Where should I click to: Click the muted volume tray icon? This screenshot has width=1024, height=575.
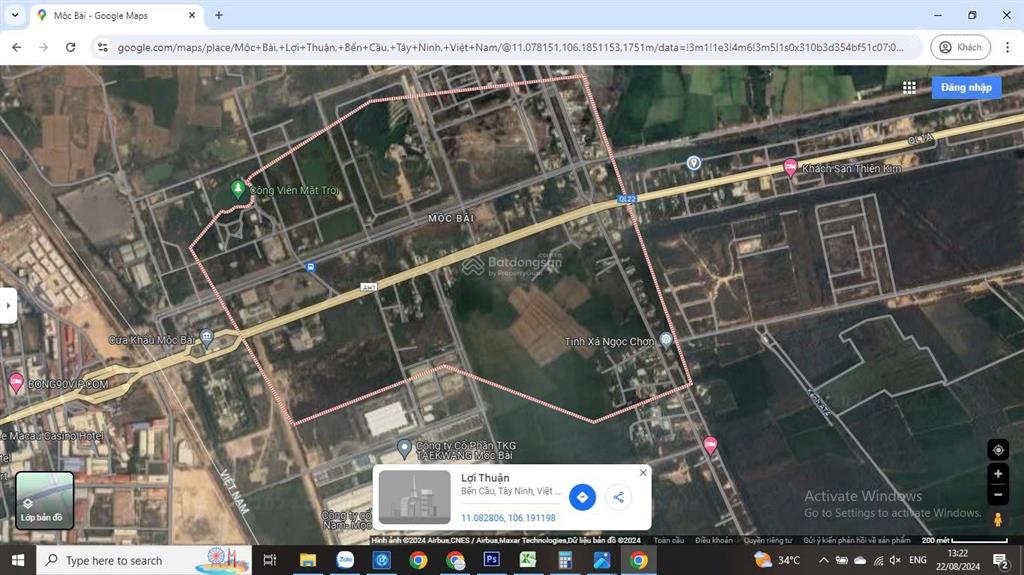click(x=895, y=560)
